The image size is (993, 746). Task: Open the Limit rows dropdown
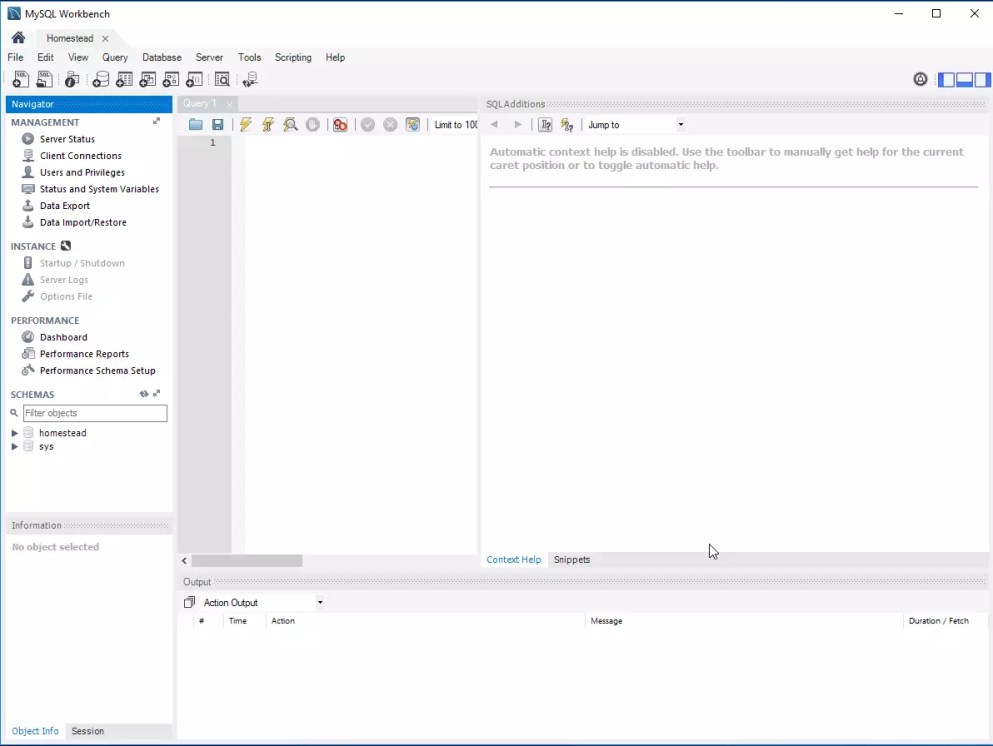tap(456, 125)
